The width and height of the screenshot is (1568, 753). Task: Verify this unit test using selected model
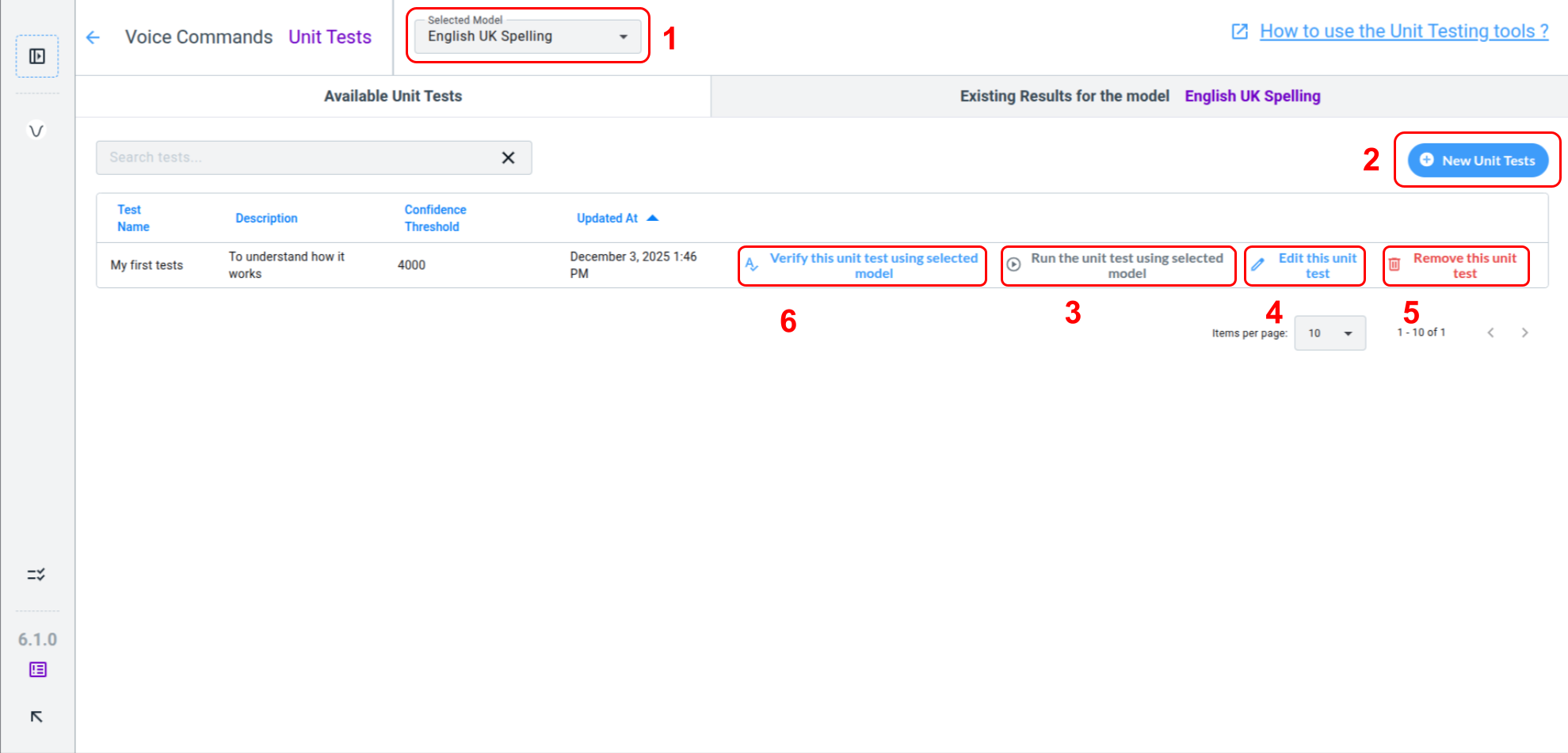pyautogui.click(x=863, y=266)
